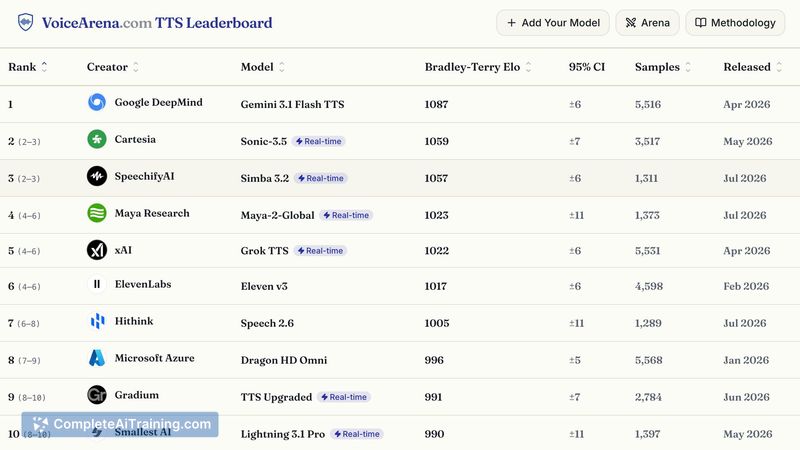Select the Lightning 3.1 Pro model name
Screen dimensions: 800x450
pos(283,434)
